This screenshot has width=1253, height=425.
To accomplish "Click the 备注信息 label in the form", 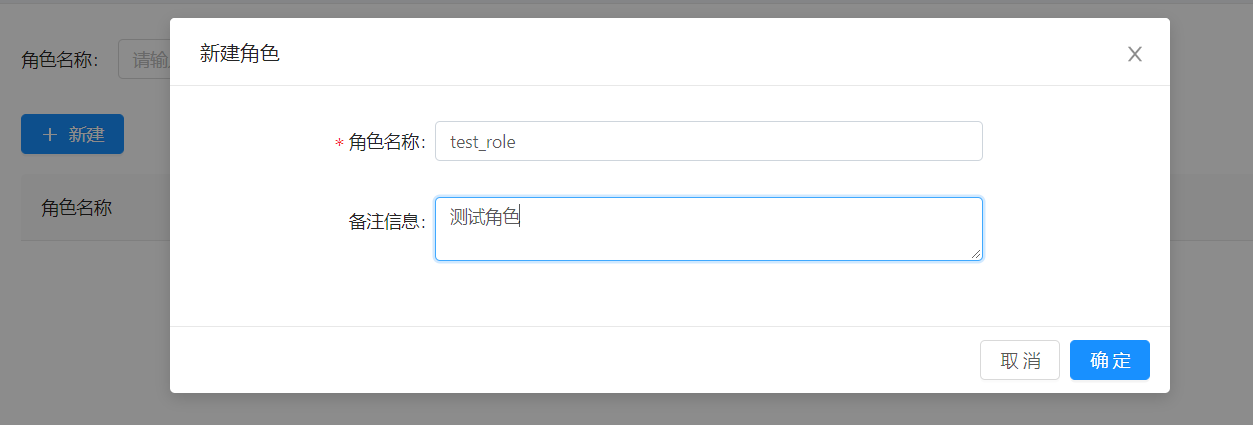I will [386, 222].
